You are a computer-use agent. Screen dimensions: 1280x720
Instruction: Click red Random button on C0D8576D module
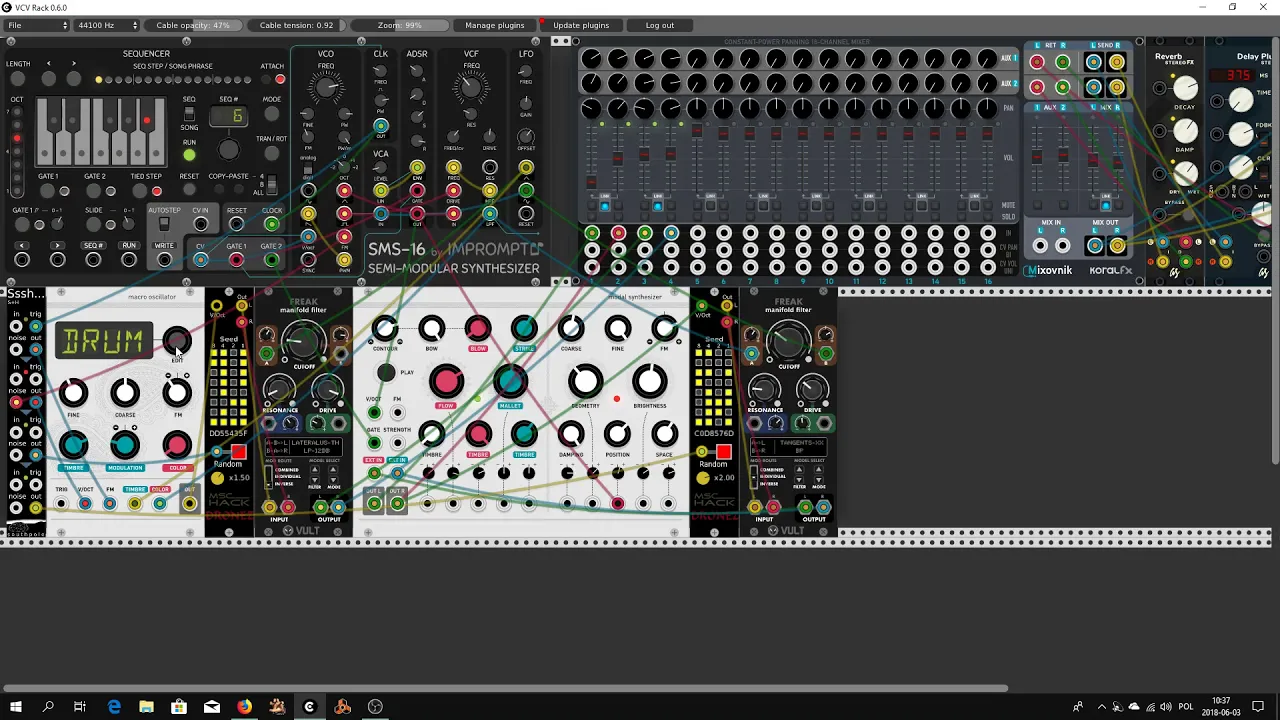point(724,452)
